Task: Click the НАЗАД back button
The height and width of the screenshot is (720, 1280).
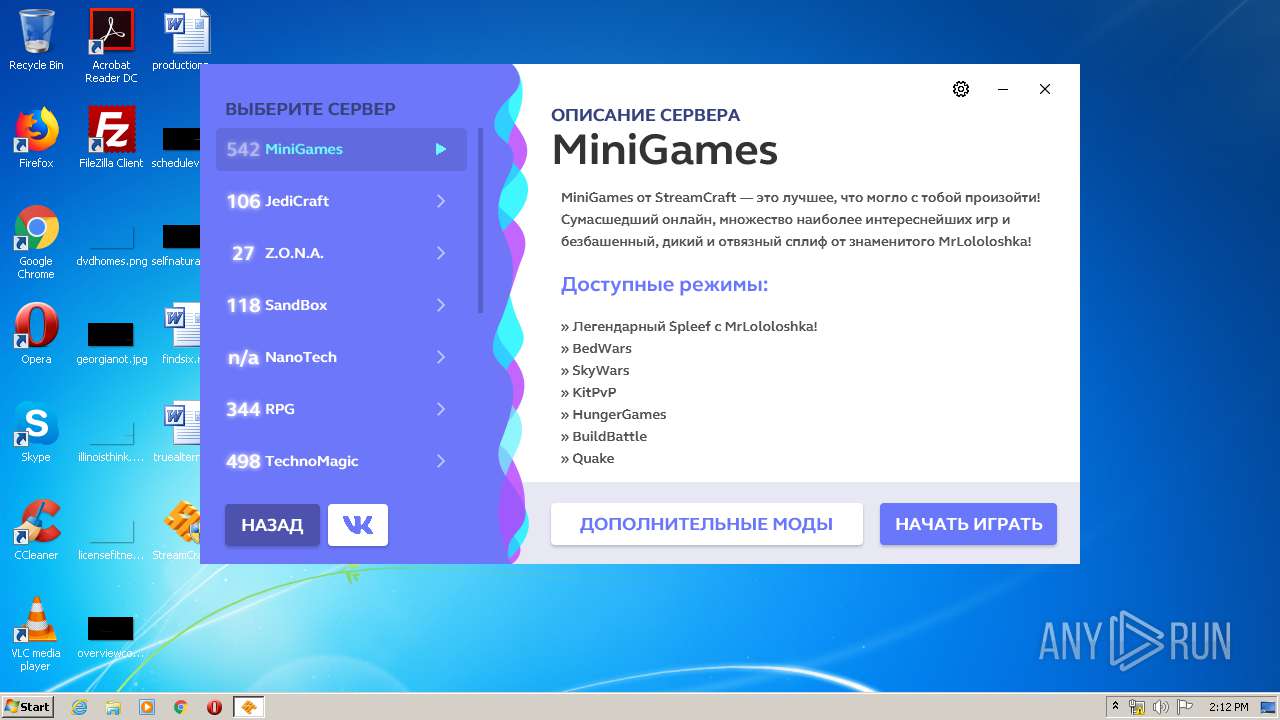Action: (272, 525)
